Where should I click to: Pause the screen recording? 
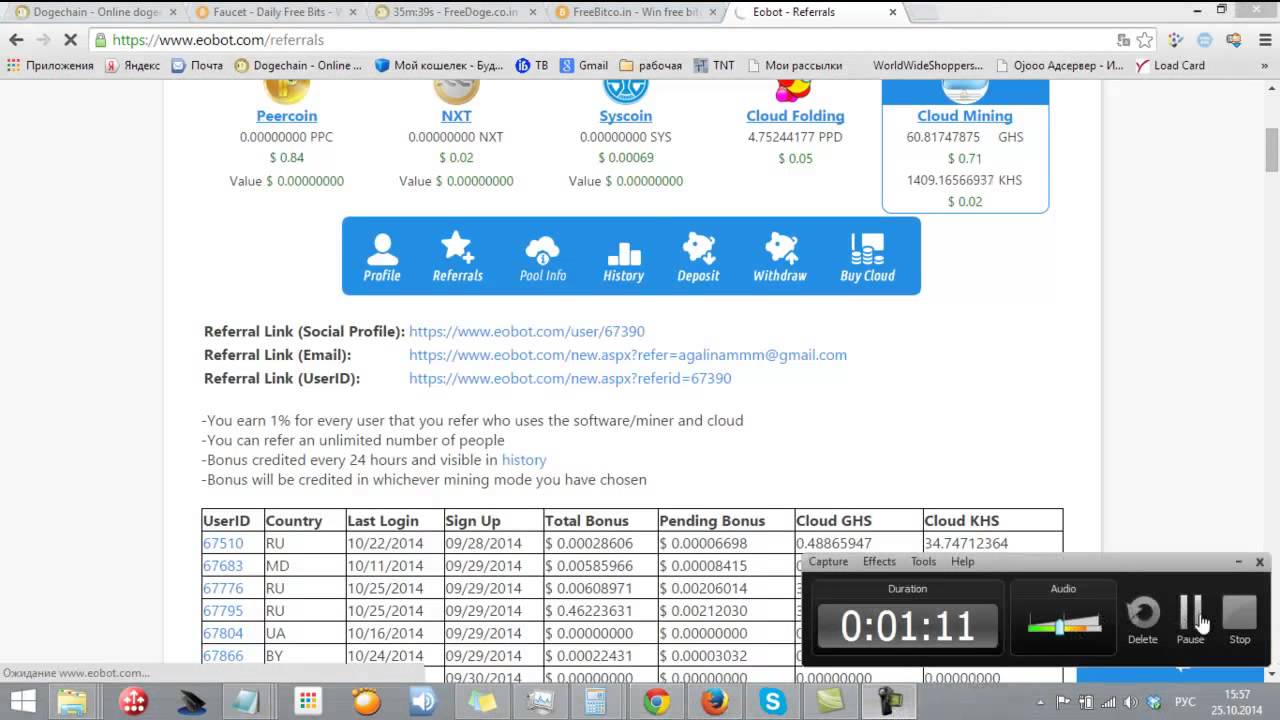pyautogui.click(x=1190, y=619)
